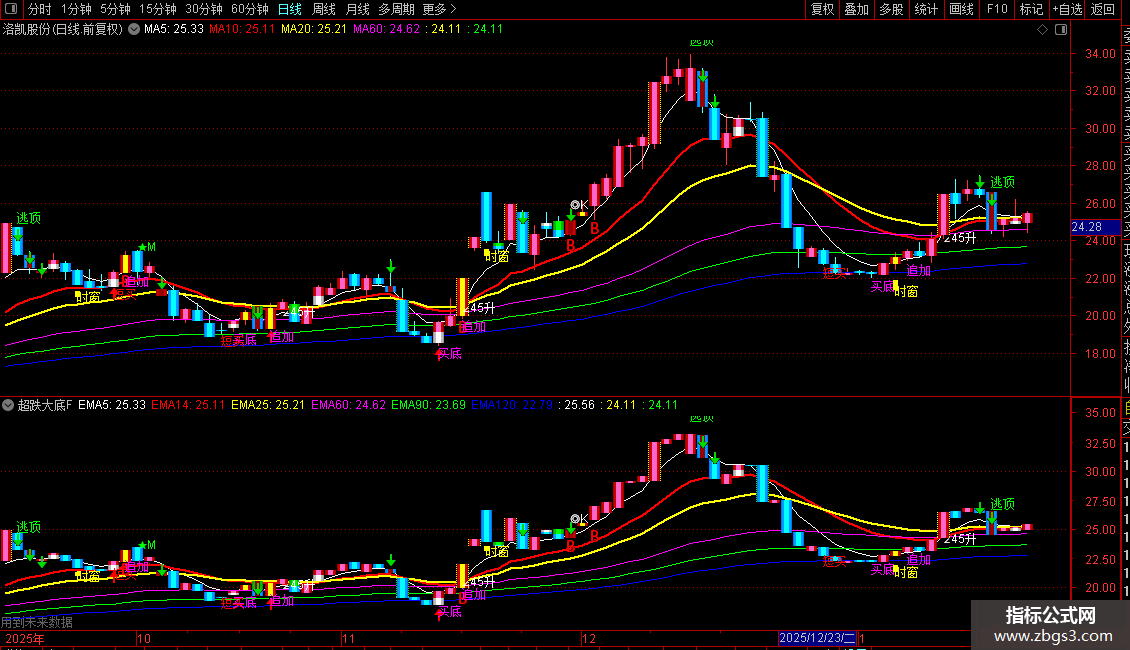
Task: Open the 多周期 multi-period view
Action: (396, 9)
